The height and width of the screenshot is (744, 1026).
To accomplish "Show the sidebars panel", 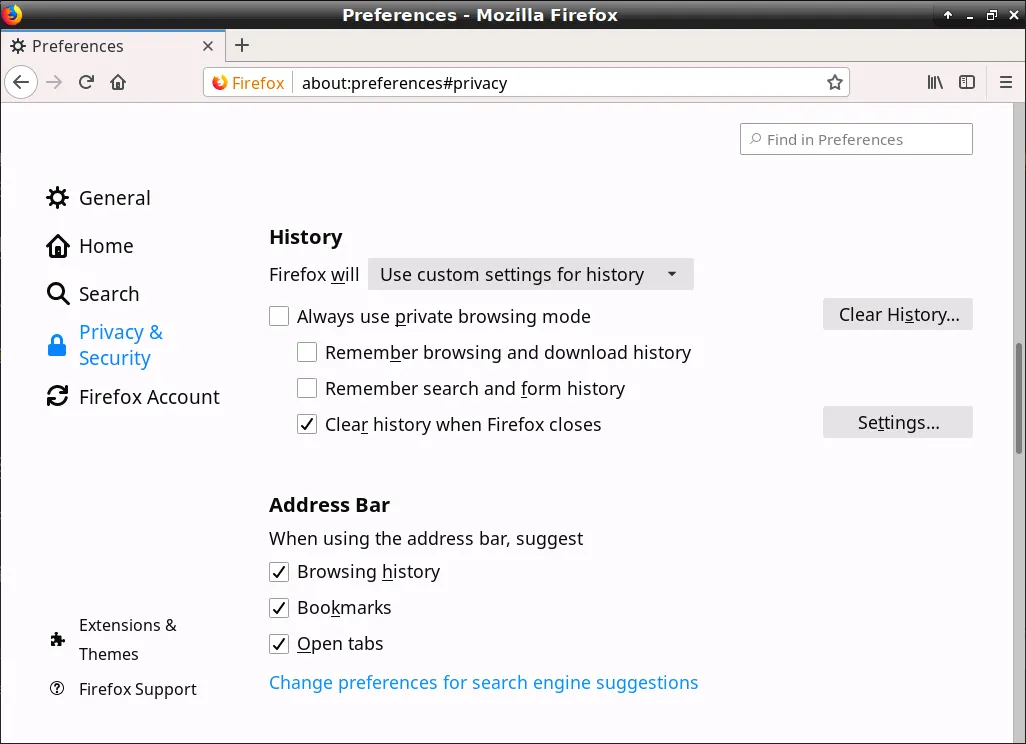I will point(967,82).
